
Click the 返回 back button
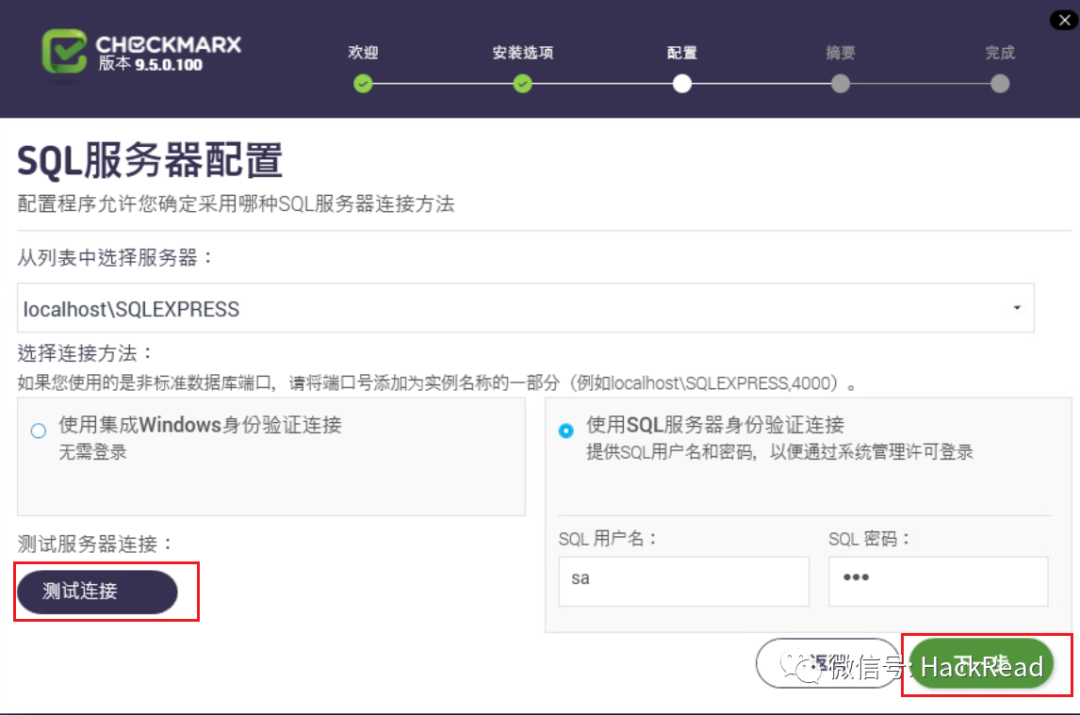(829, 664)
